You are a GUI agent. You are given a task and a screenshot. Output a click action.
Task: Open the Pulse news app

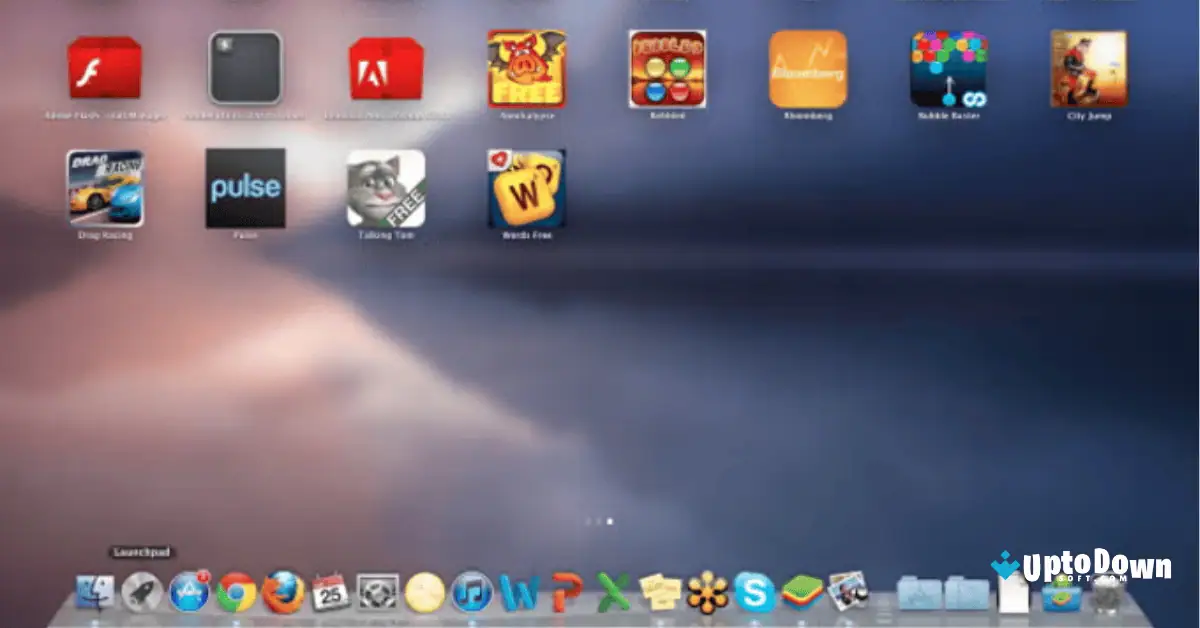(245, 188)
